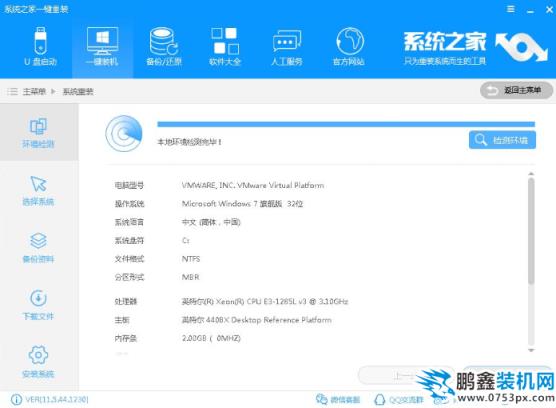This screenshot has width=556, height=408.
Task: Click the Xeon(R) CPU E3-1285L processor value
Action: point(265,302)
